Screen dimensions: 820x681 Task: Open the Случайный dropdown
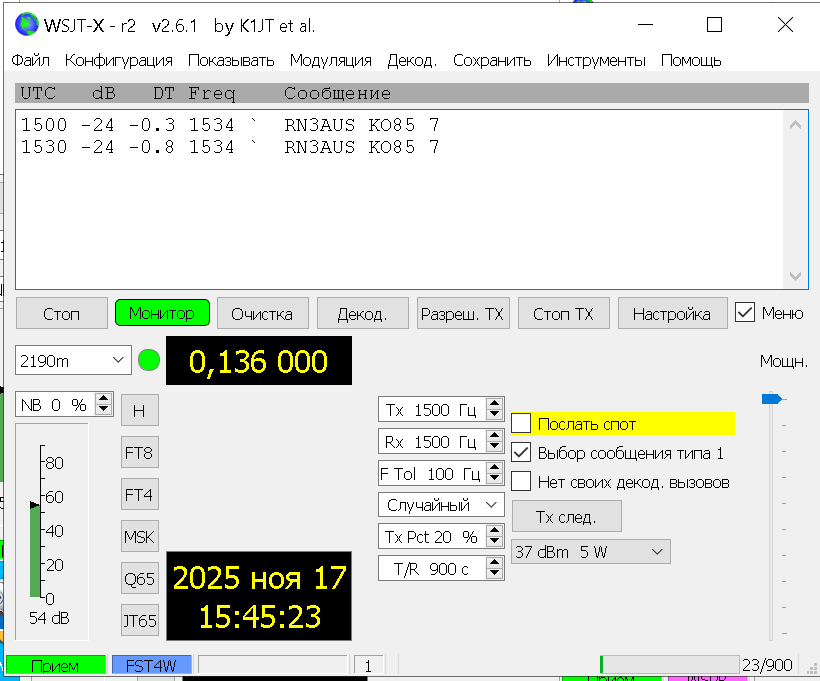pos(441,505)
